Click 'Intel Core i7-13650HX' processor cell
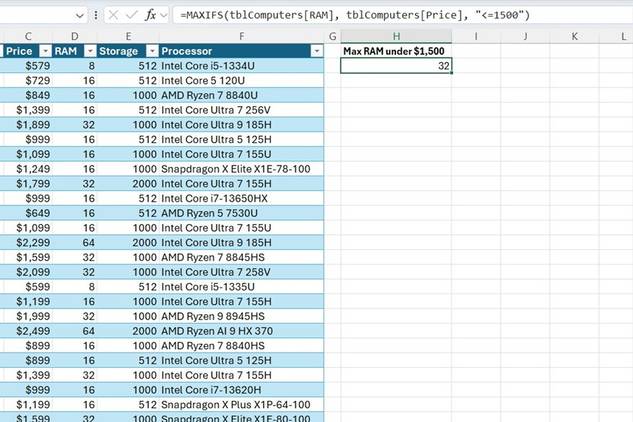The image size is (633, 422). tap(241, 198)
